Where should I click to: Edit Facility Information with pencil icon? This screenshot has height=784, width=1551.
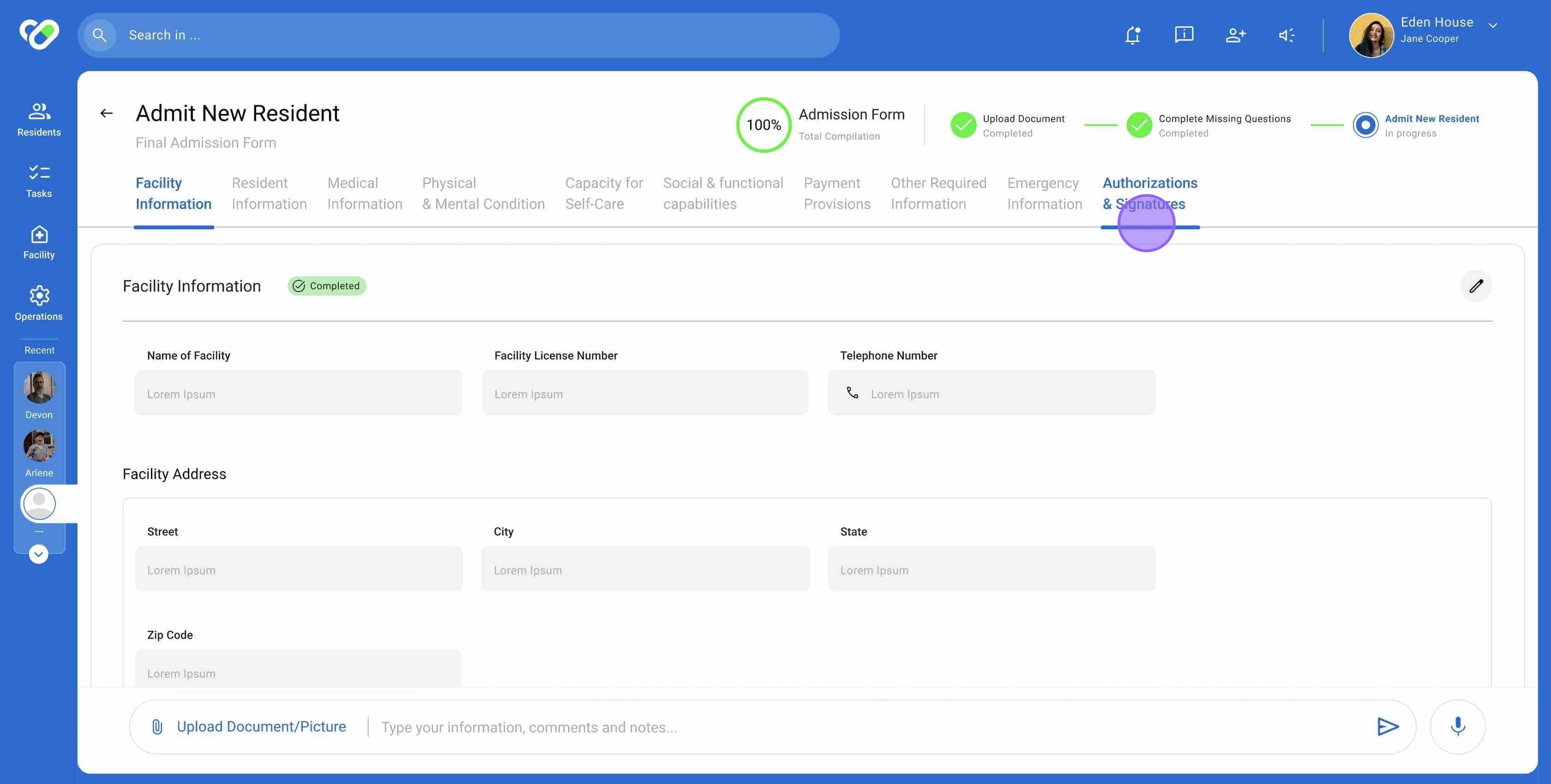point(1476,286)
